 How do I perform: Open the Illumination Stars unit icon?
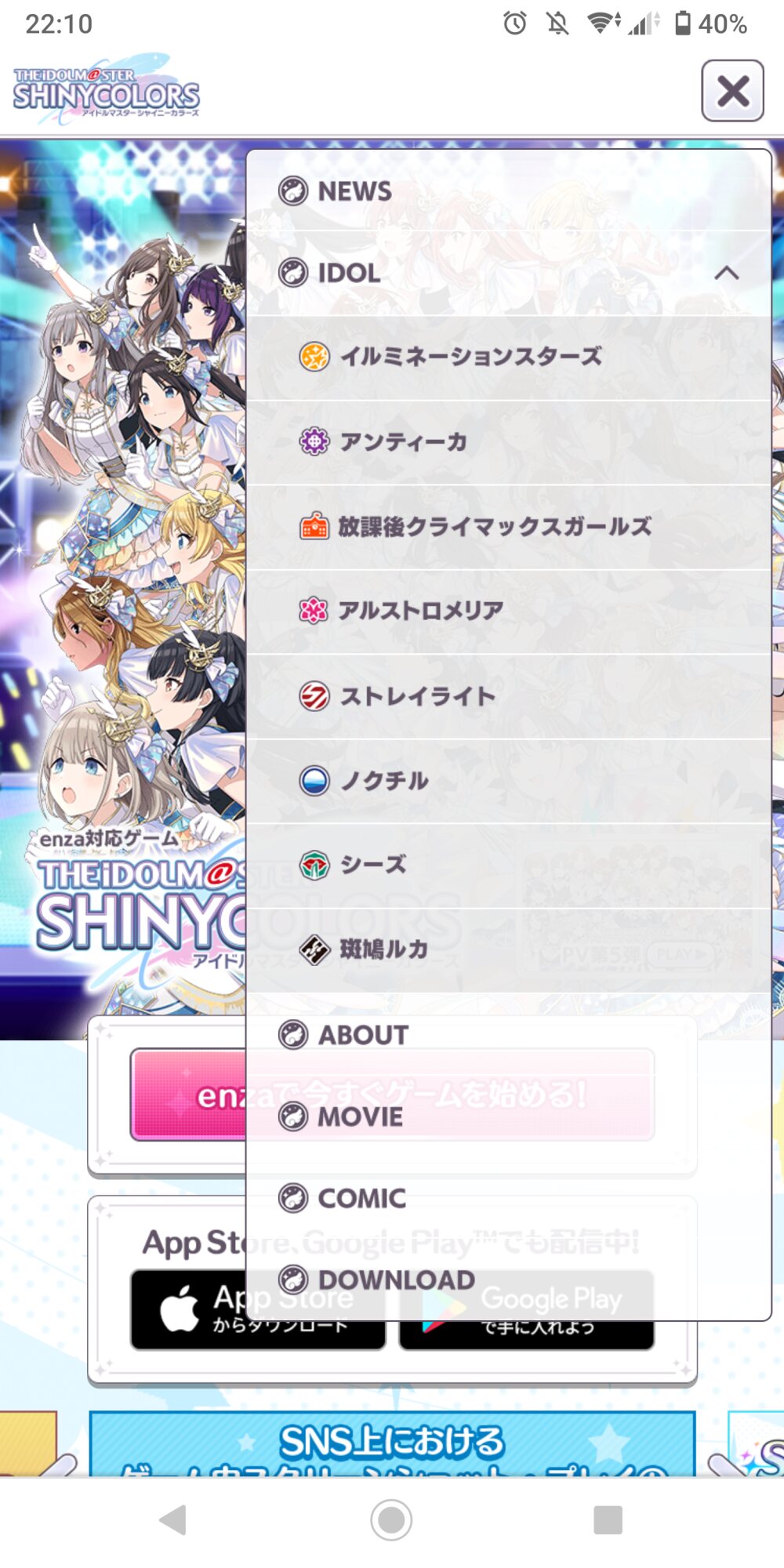point(314,357)
